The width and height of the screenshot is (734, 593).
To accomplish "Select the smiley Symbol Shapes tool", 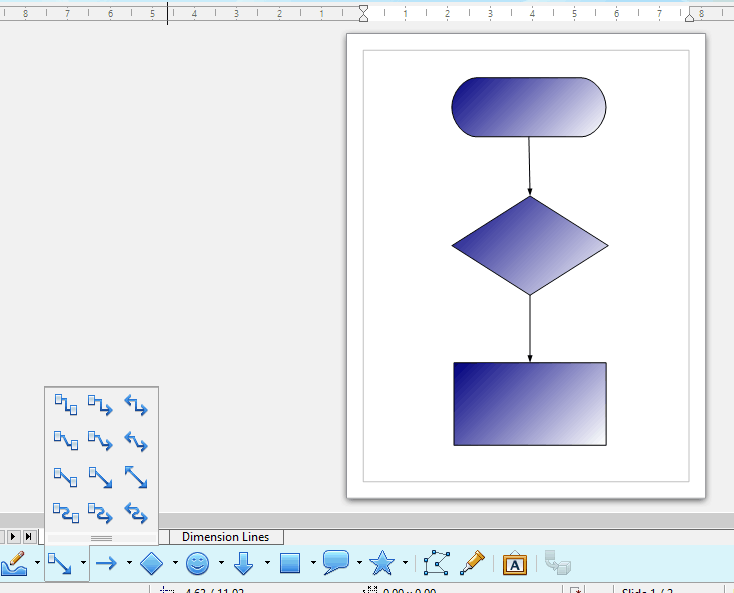I will pos(197,563).
